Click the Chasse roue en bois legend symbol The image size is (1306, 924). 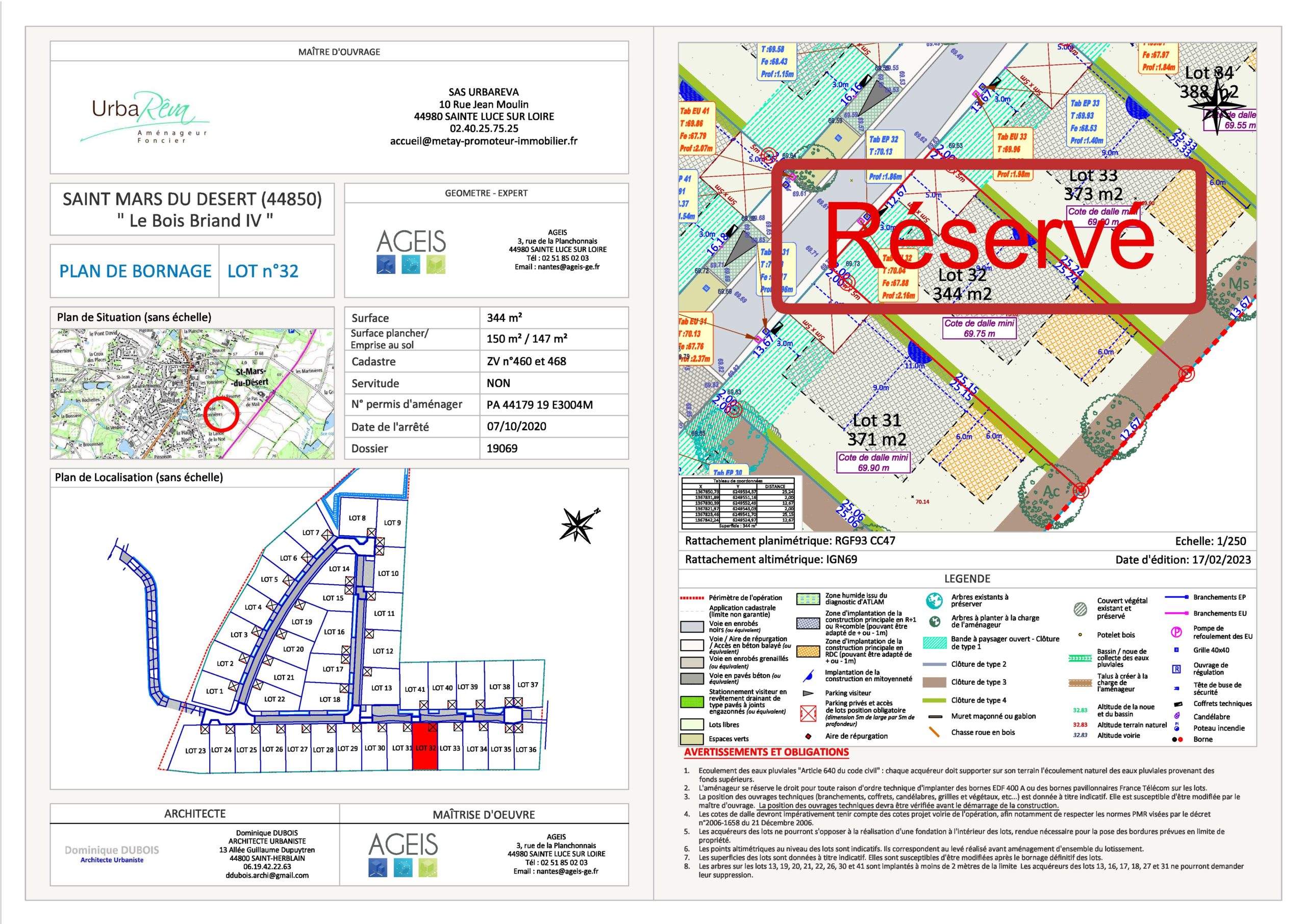tap(934, 732)
